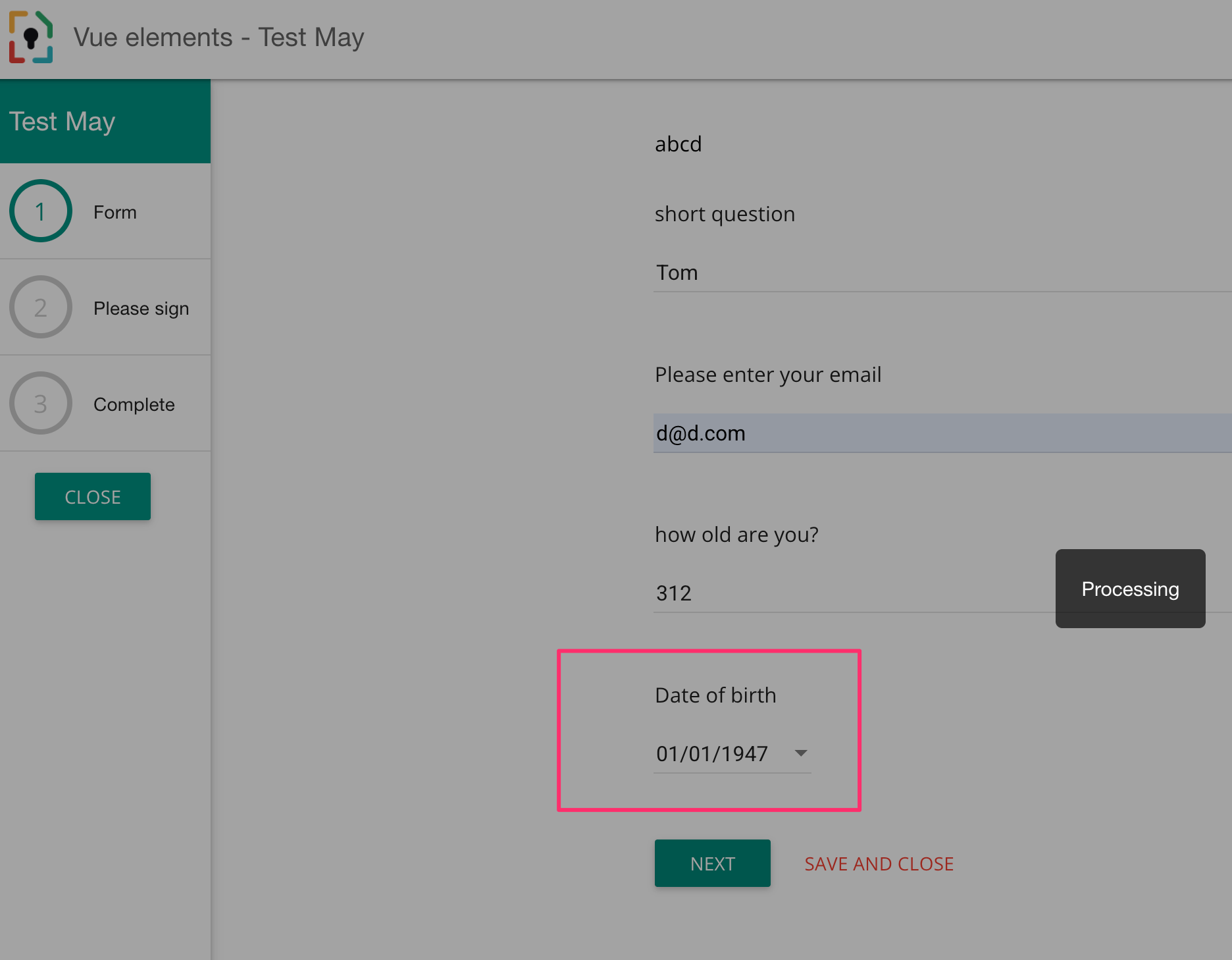Click the Vue elements - Test May title
Viewport: 1232px width, 960px height.
click(x=218, y=38)
